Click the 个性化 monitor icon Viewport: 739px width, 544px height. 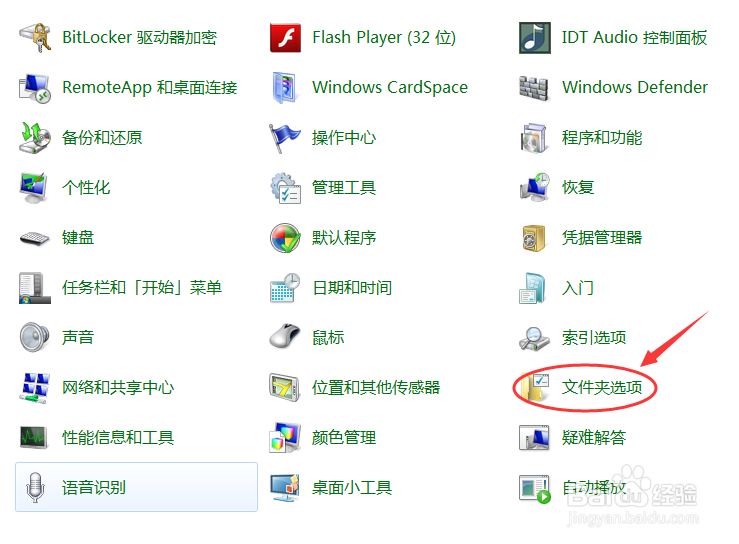[x=34, y=188]
